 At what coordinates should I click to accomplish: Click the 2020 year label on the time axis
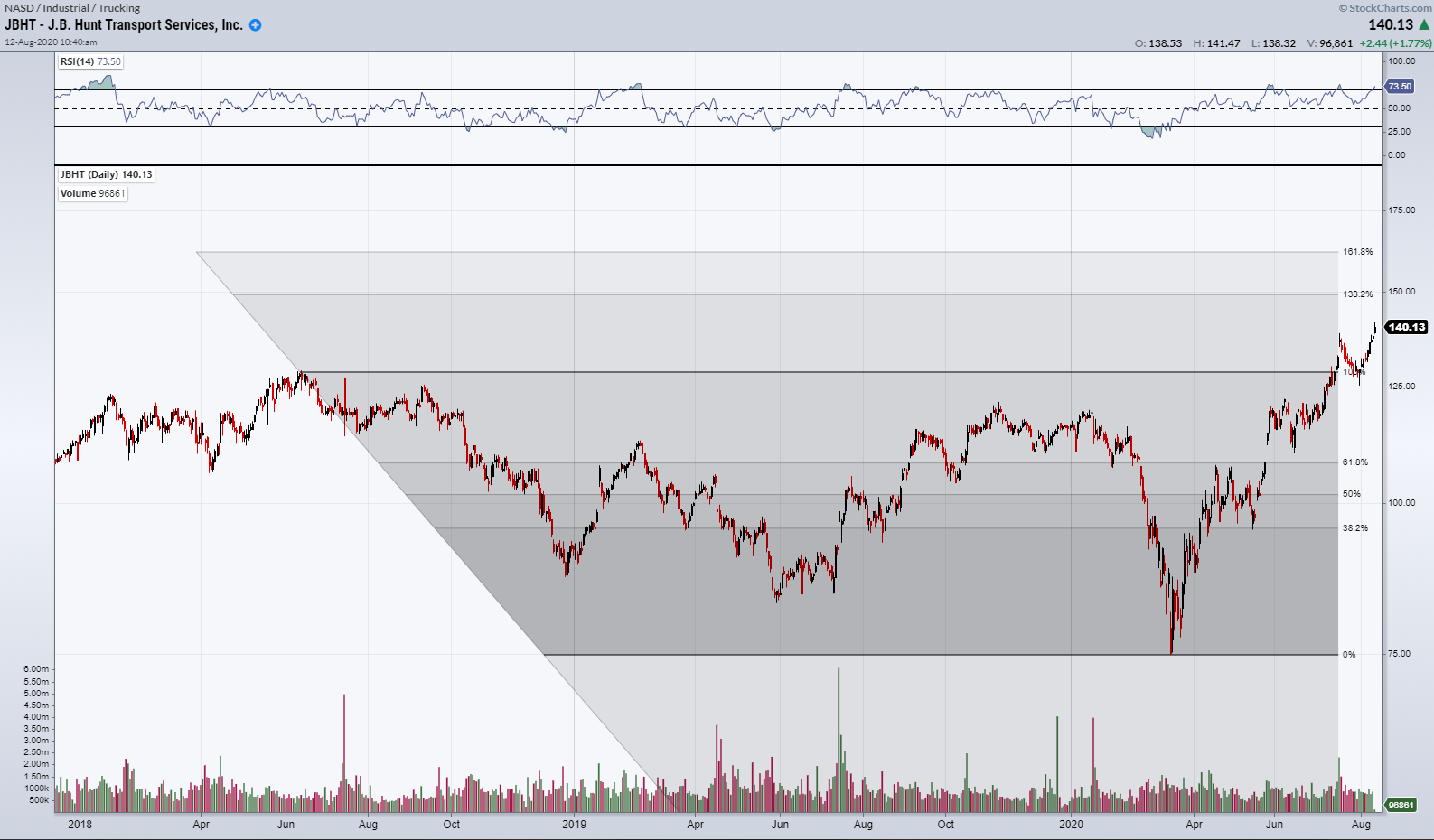click(x=1071, y=825)
